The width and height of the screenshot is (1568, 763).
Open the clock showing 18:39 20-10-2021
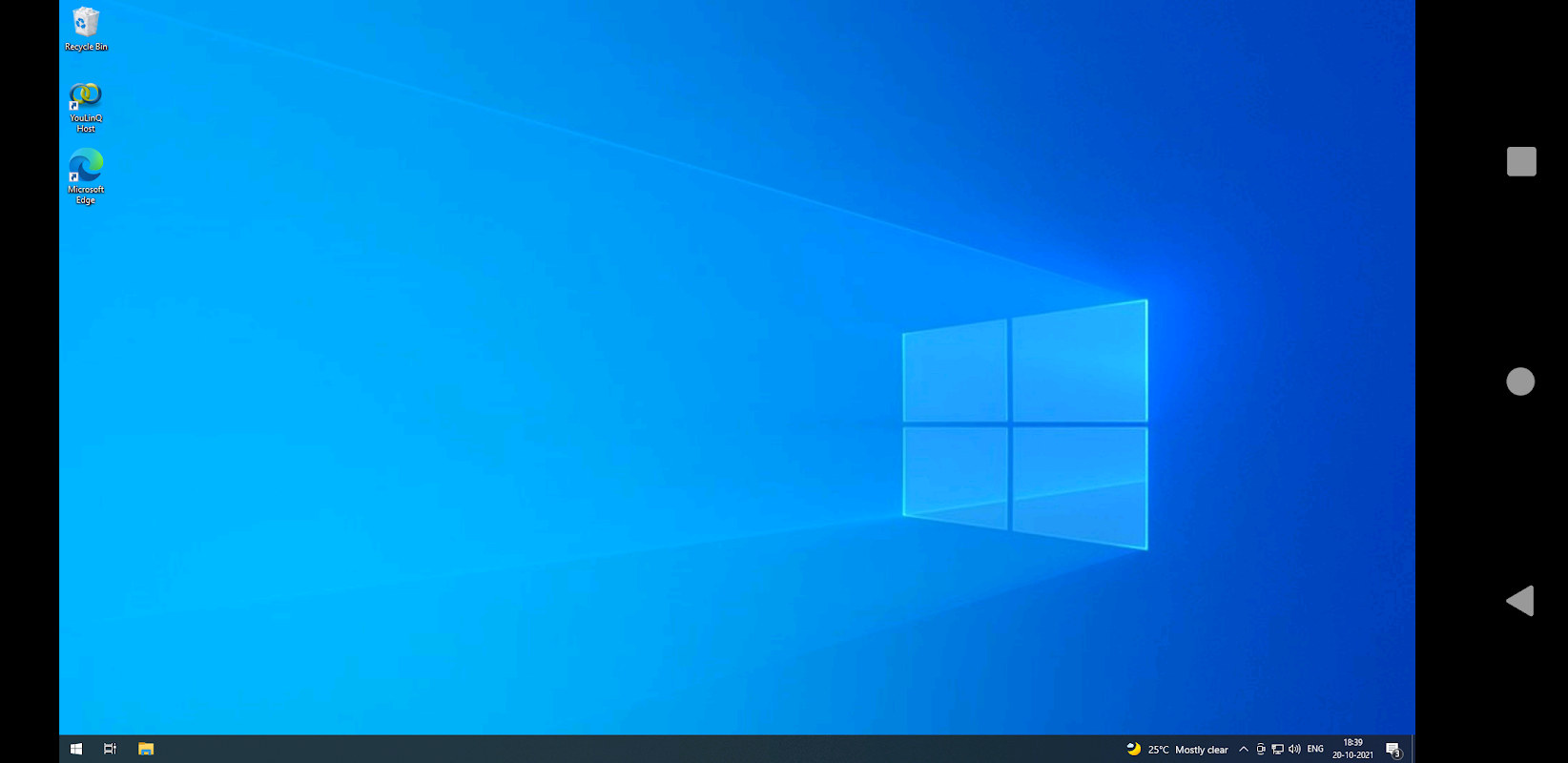coord(1352,749)
